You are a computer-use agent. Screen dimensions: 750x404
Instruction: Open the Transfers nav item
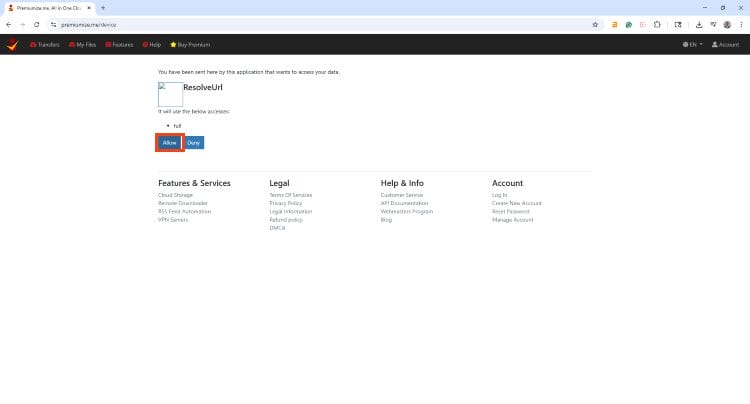(45, 44)
